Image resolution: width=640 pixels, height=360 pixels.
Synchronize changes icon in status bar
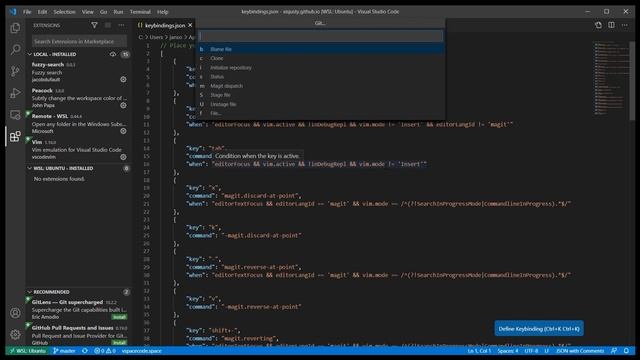85,351
